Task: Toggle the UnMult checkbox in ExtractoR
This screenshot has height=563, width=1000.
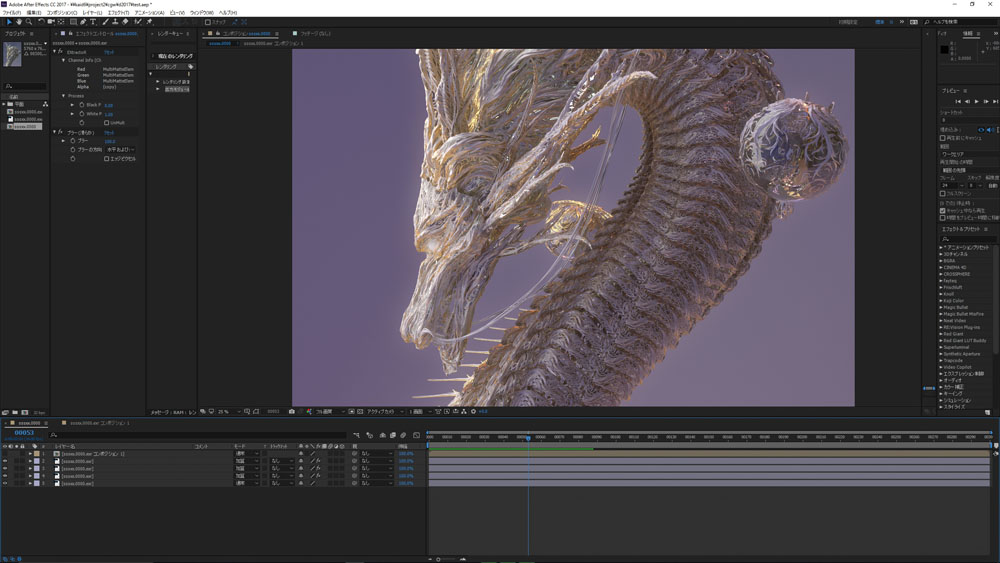Action: pos(107,122)
